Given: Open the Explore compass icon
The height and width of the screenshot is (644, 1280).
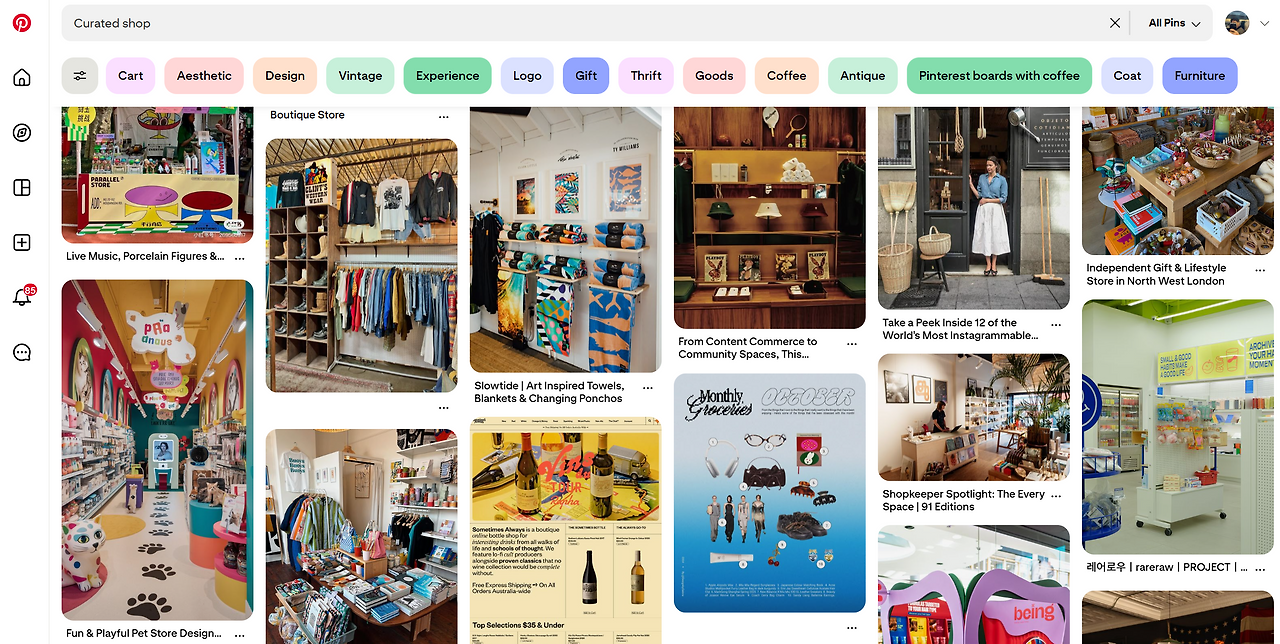Looking at the screenshot, I should (x=22, y=133).
